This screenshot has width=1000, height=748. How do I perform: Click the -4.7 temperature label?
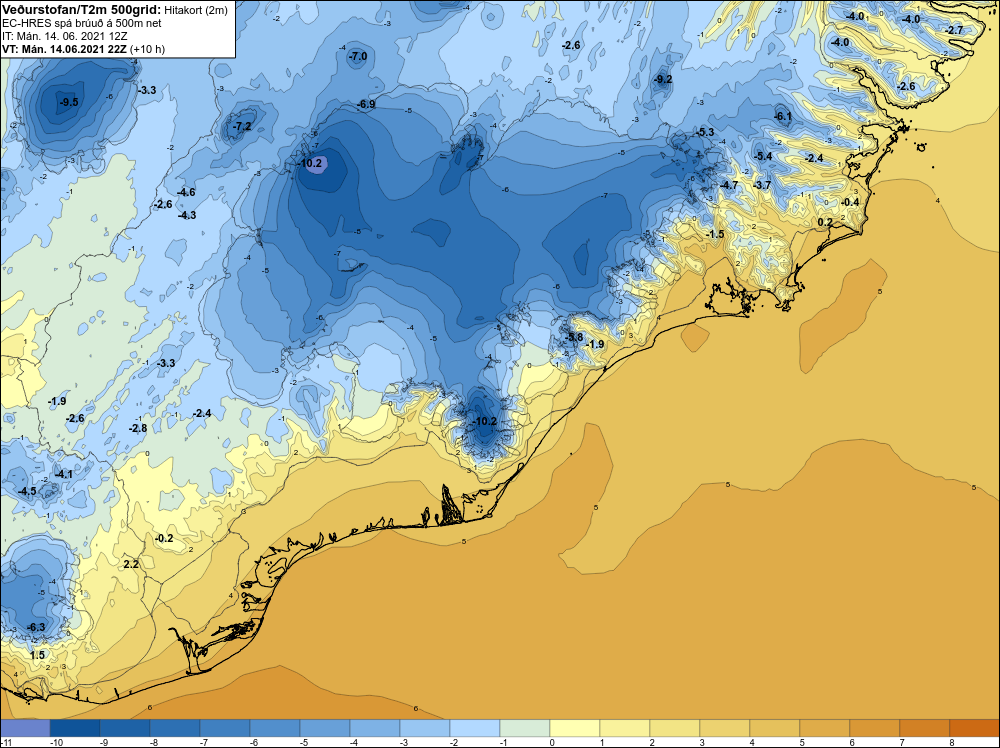coord(728,185)
